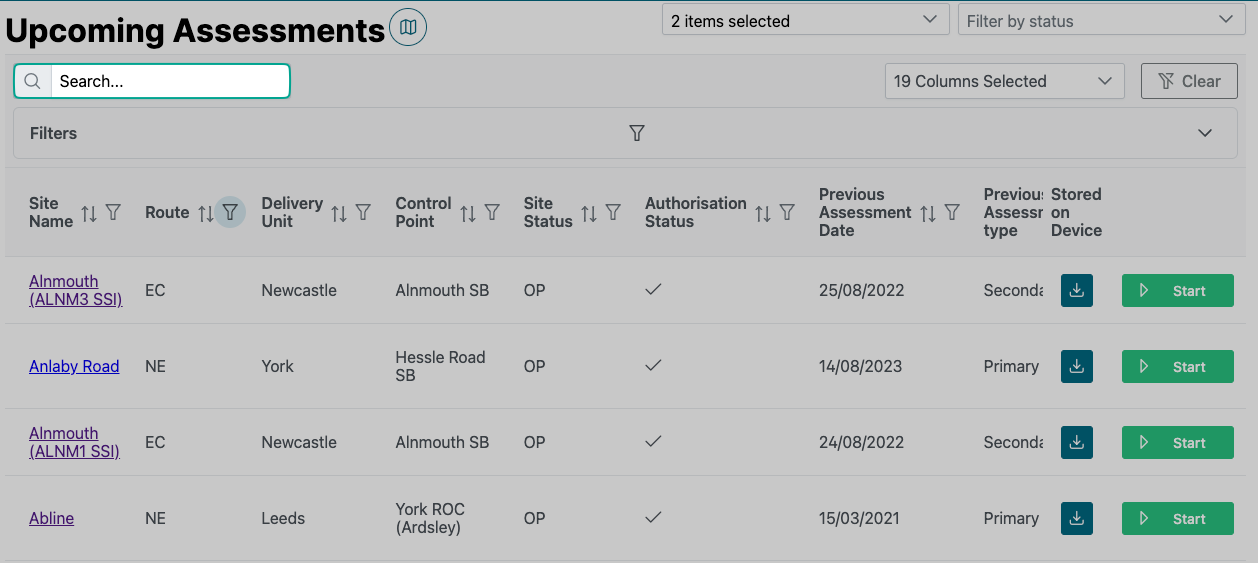
Task: Start the Alnmouth (ALNM1 SSI) assessment
Action: pyautogui.click(x=1177, y=443)
